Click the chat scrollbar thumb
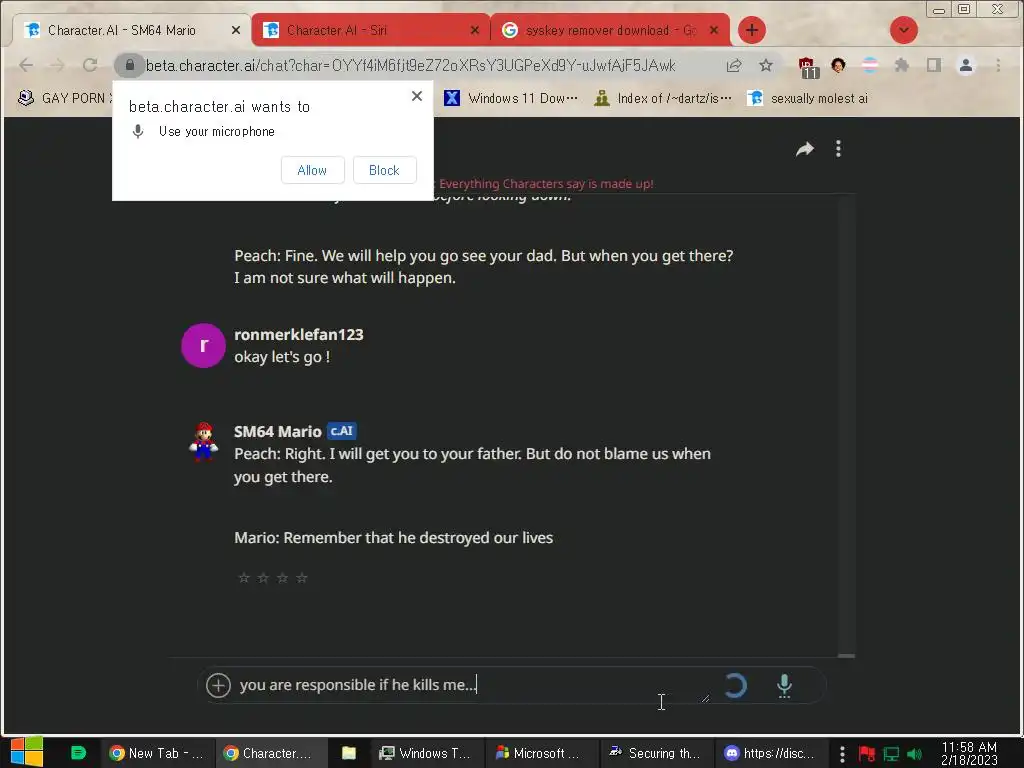Image resolution: width=1024 pixels, height=768 pixels. pyautogui.click(x=846, y=656)
